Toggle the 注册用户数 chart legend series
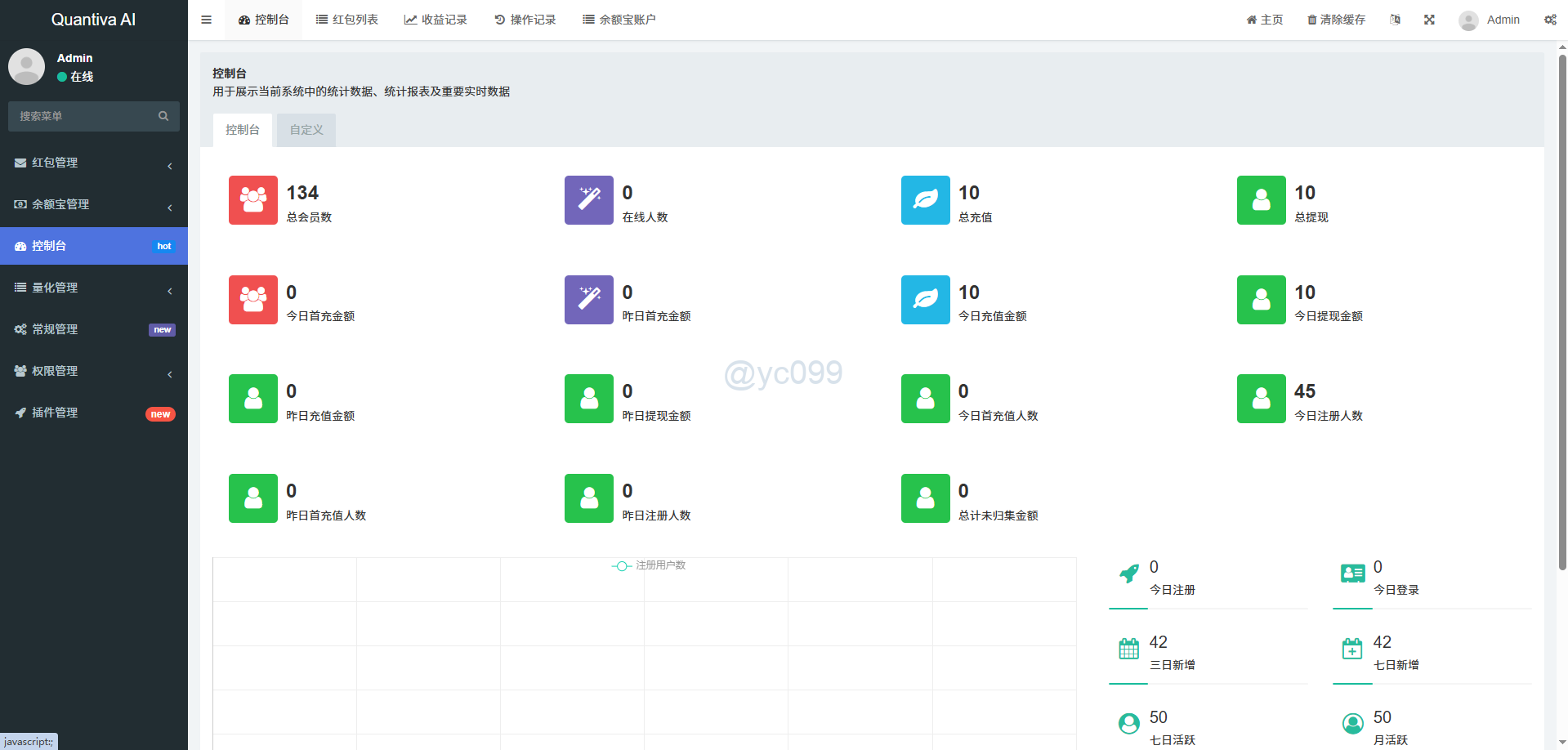This screenshot has height=750, width=1568. [649, 565]
